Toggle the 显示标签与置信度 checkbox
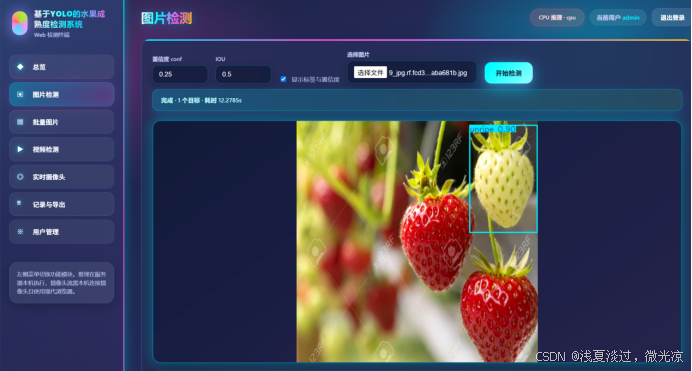 [283, 79]
